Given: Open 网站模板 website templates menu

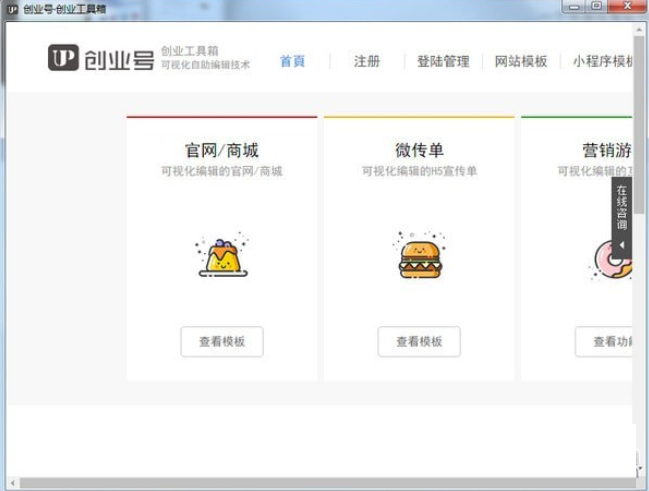Looking at the screenshot, I should (x=521, y=61).
